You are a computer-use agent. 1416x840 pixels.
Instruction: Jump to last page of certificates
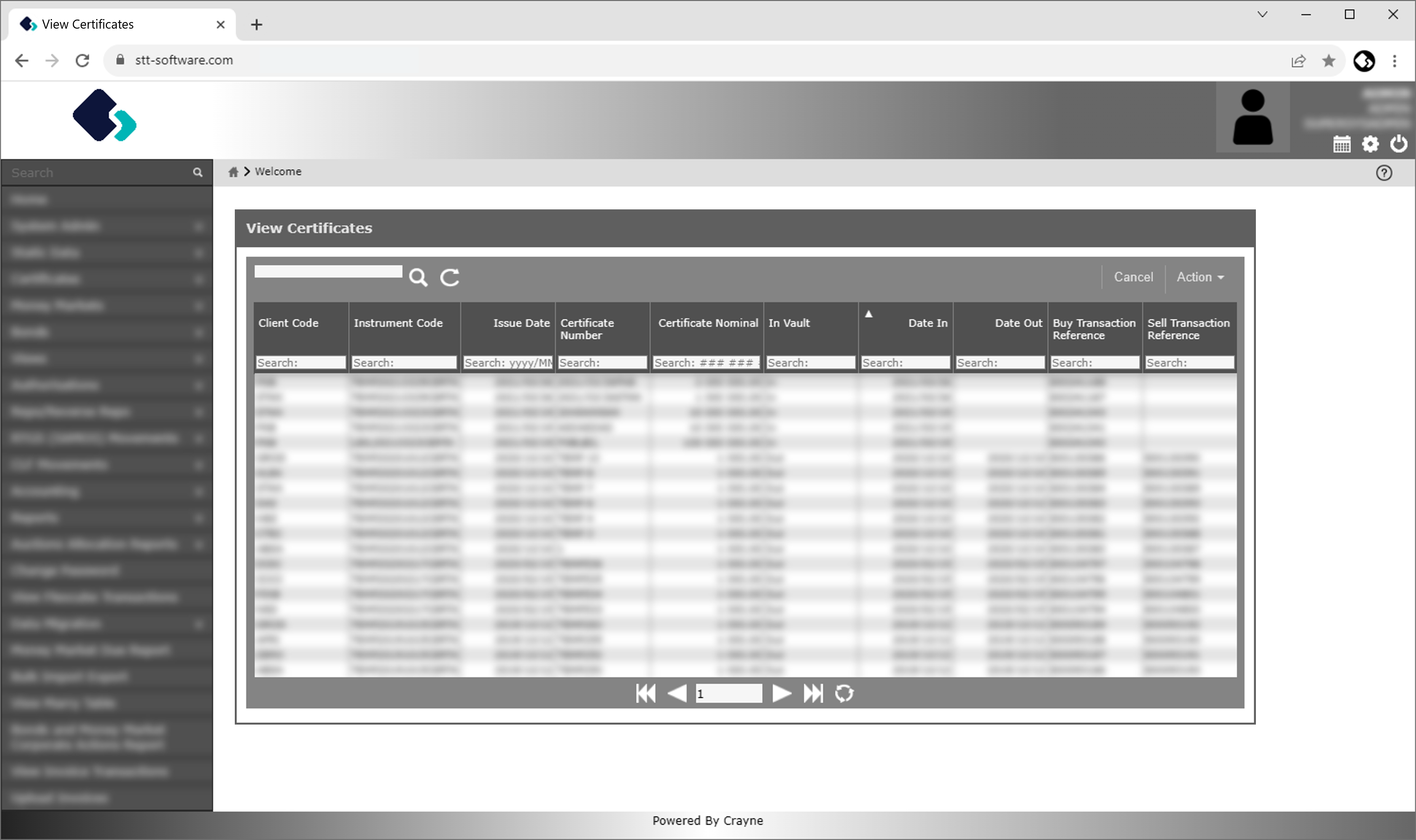click(813, 693)
